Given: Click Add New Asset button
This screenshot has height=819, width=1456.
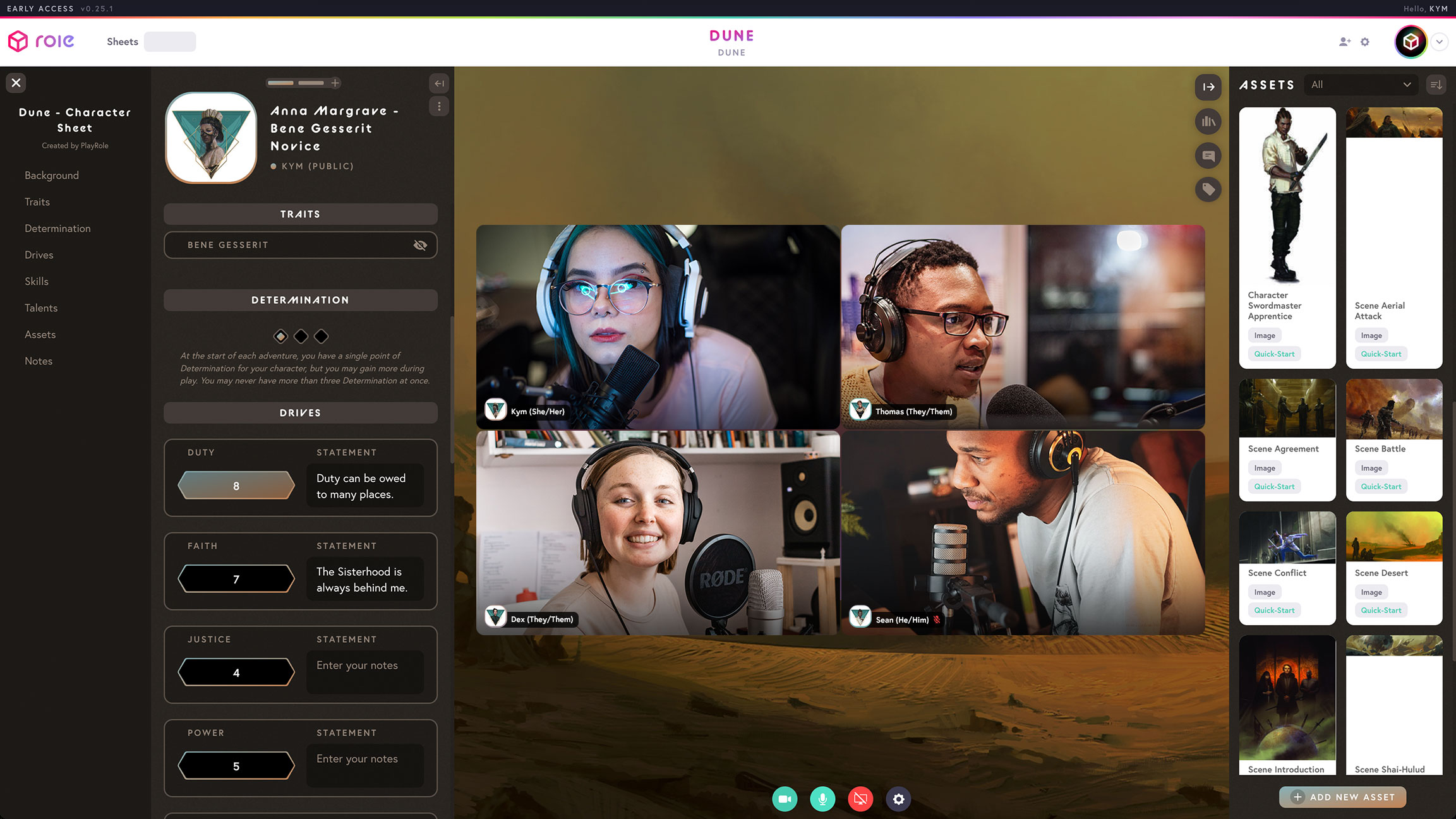Looking at the screenshot, I should pyautogui.click(x=1342, y=797).
